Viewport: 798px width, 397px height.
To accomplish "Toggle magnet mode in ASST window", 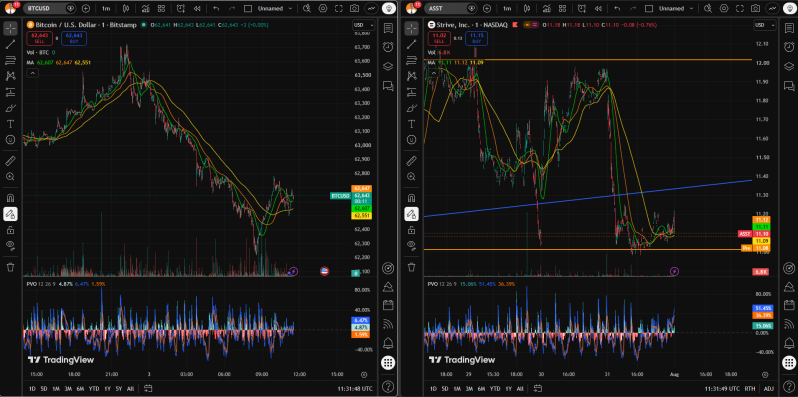I will (x=411, y=198).
